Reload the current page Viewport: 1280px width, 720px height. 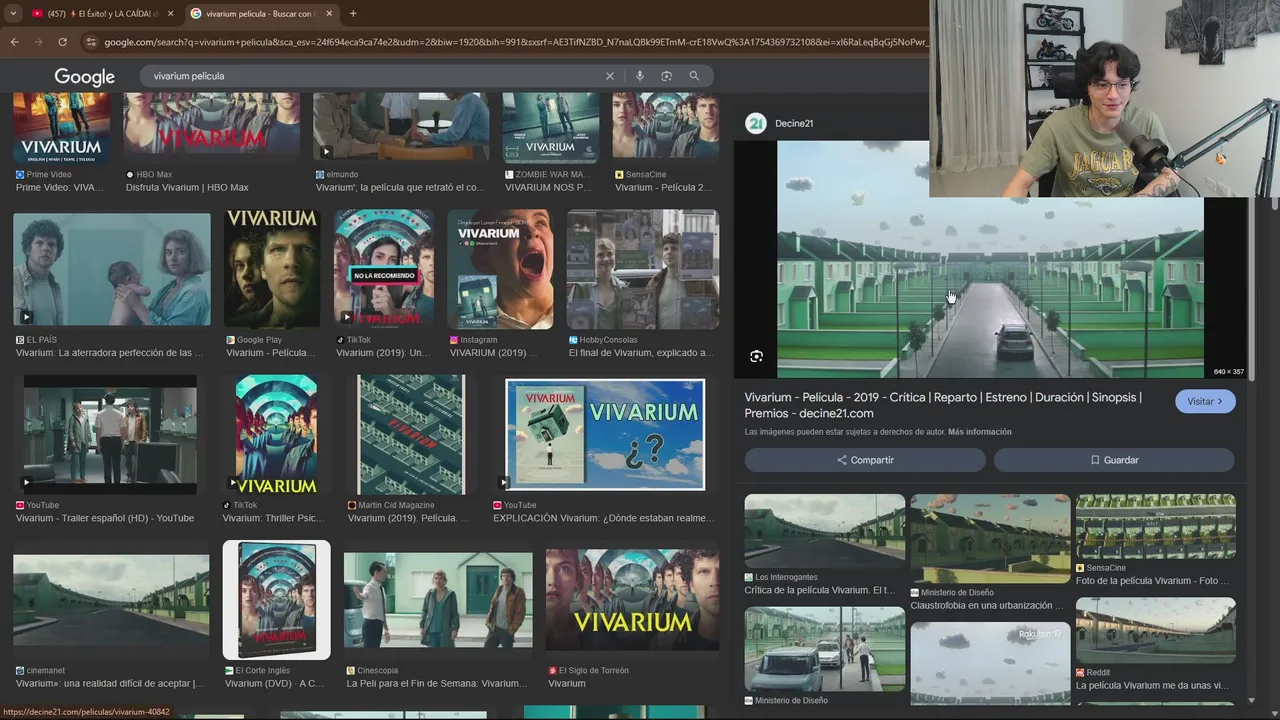coord(62,42)
